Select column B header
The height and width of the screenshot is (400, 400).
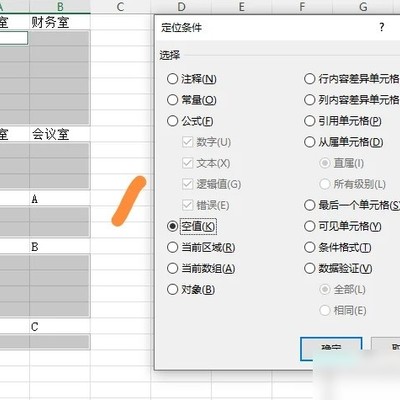tap(60, 6)
